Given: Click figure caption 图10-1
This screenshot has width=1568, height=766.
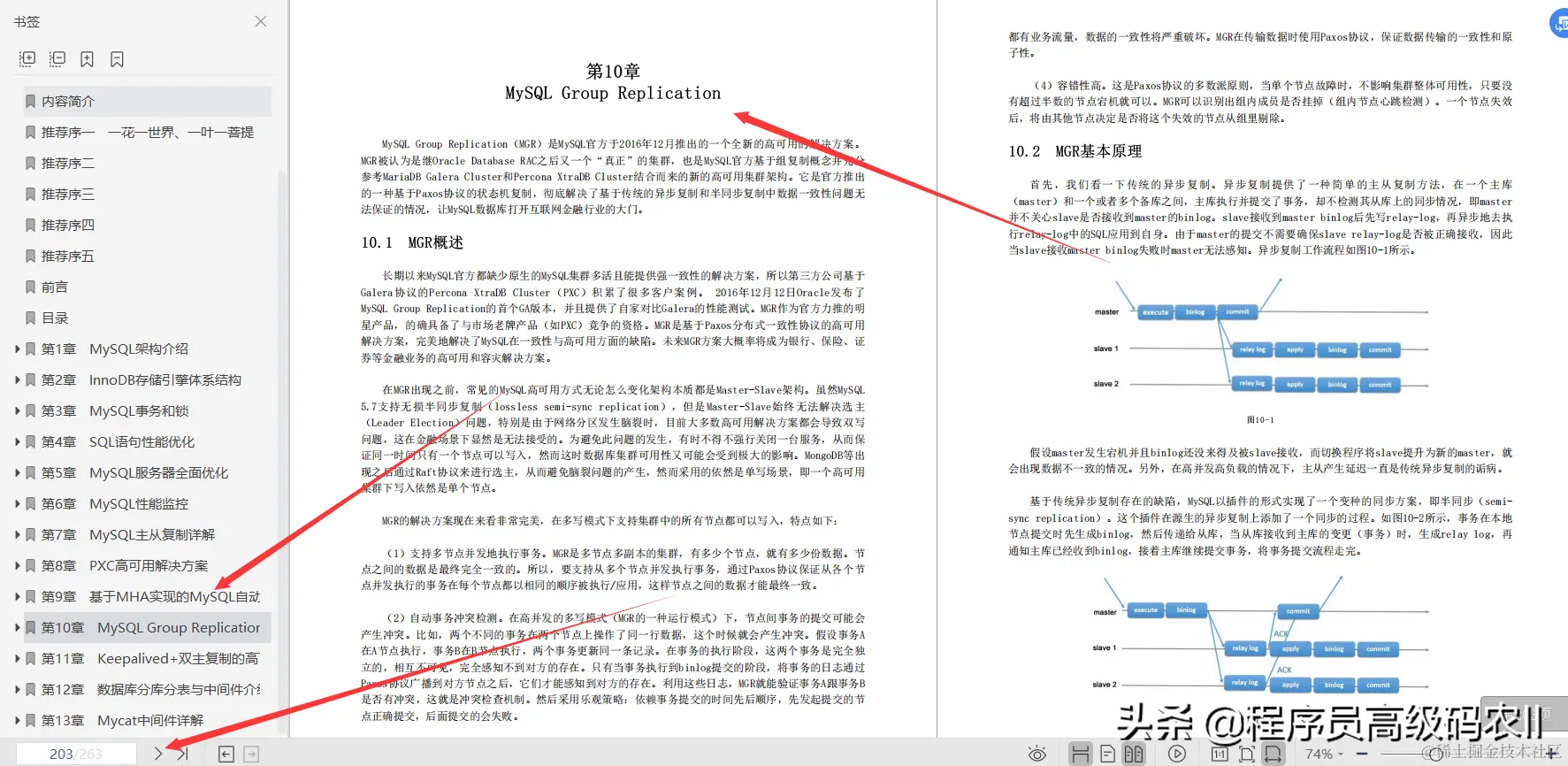Looking at the screenshot, I should coord(1260,419).
